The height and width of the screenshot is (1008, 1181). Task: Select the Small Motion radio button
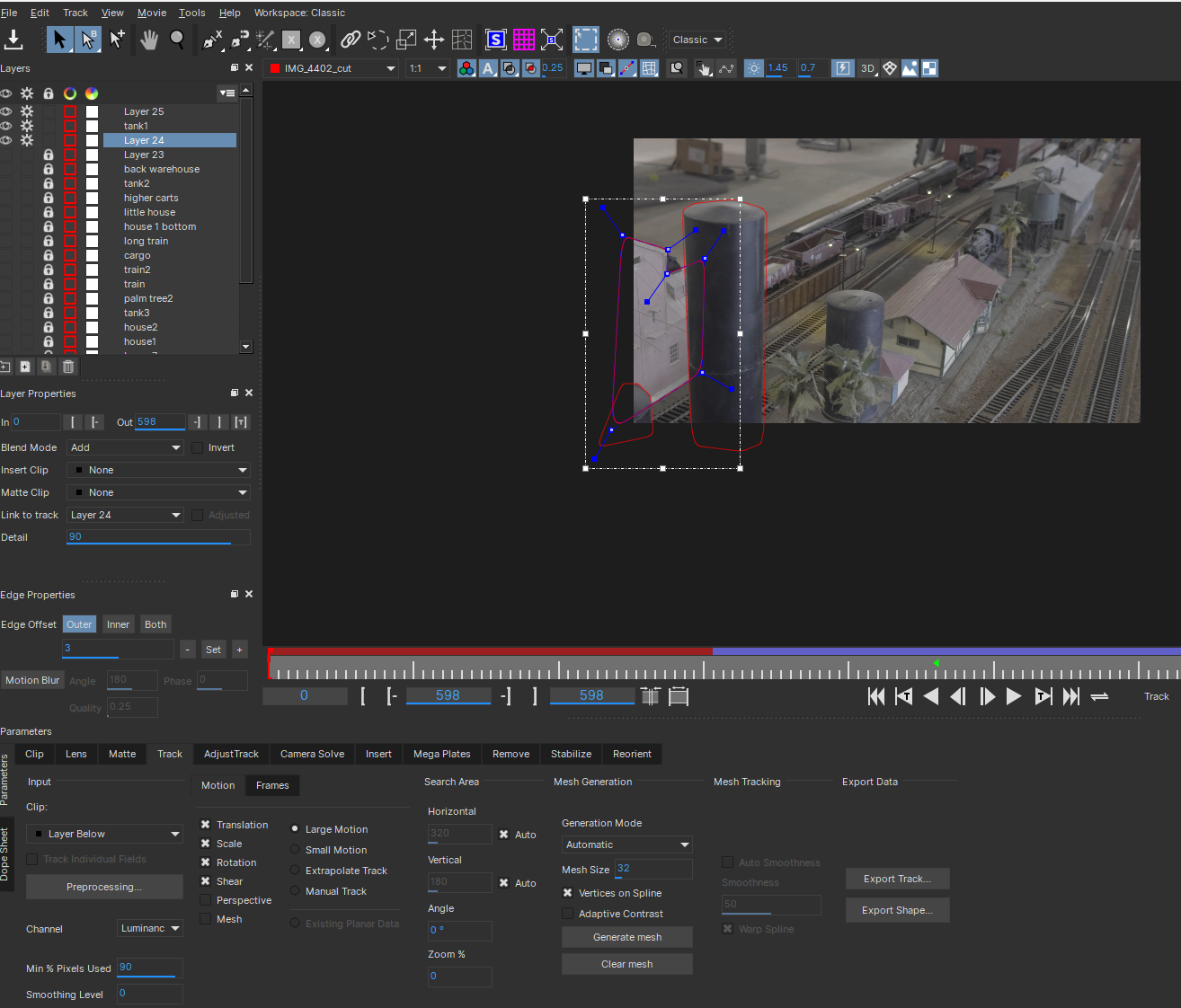(295, 850)
